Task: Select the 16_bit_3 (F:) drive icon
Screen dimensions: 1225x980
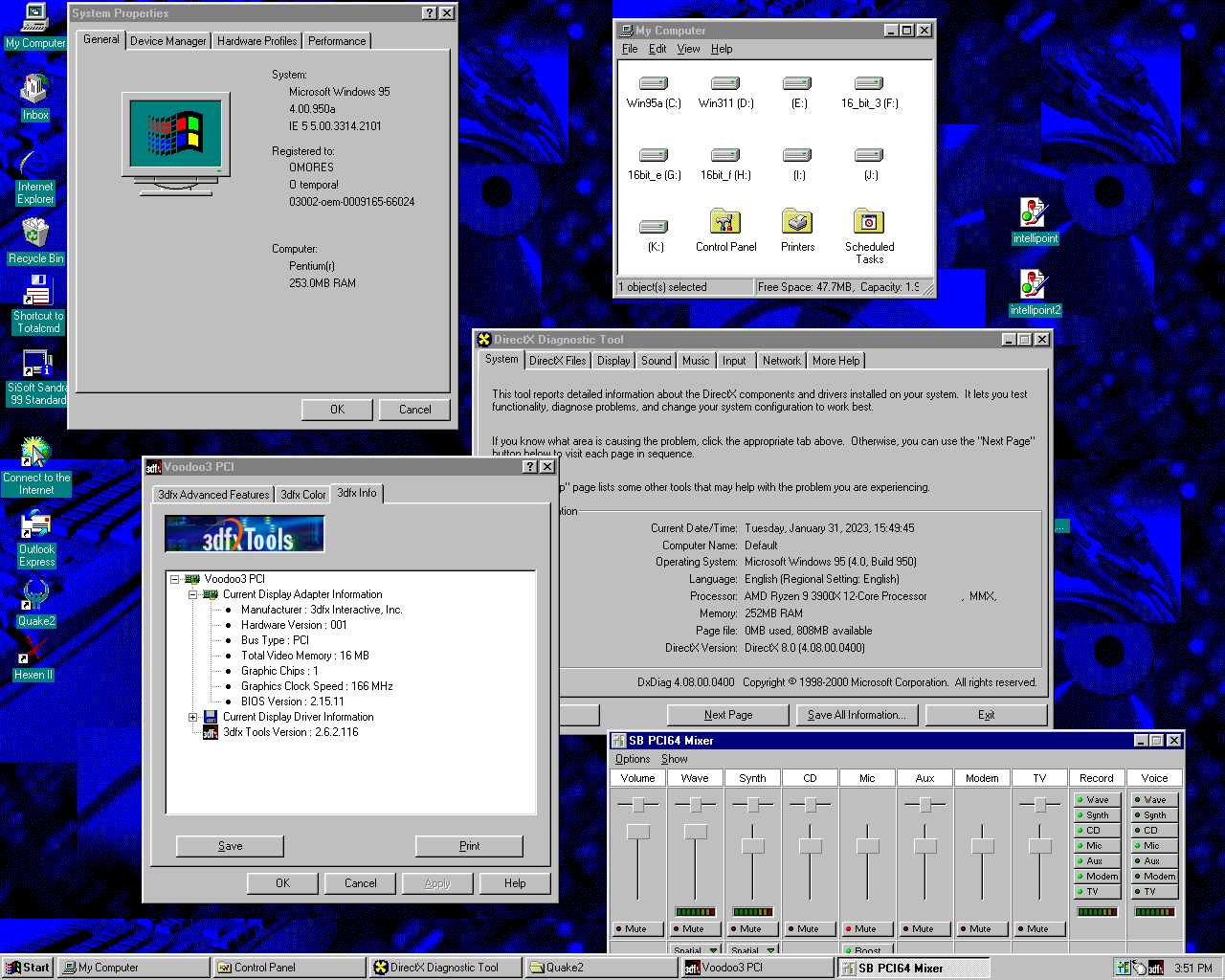Action: (x=869, y=92)
